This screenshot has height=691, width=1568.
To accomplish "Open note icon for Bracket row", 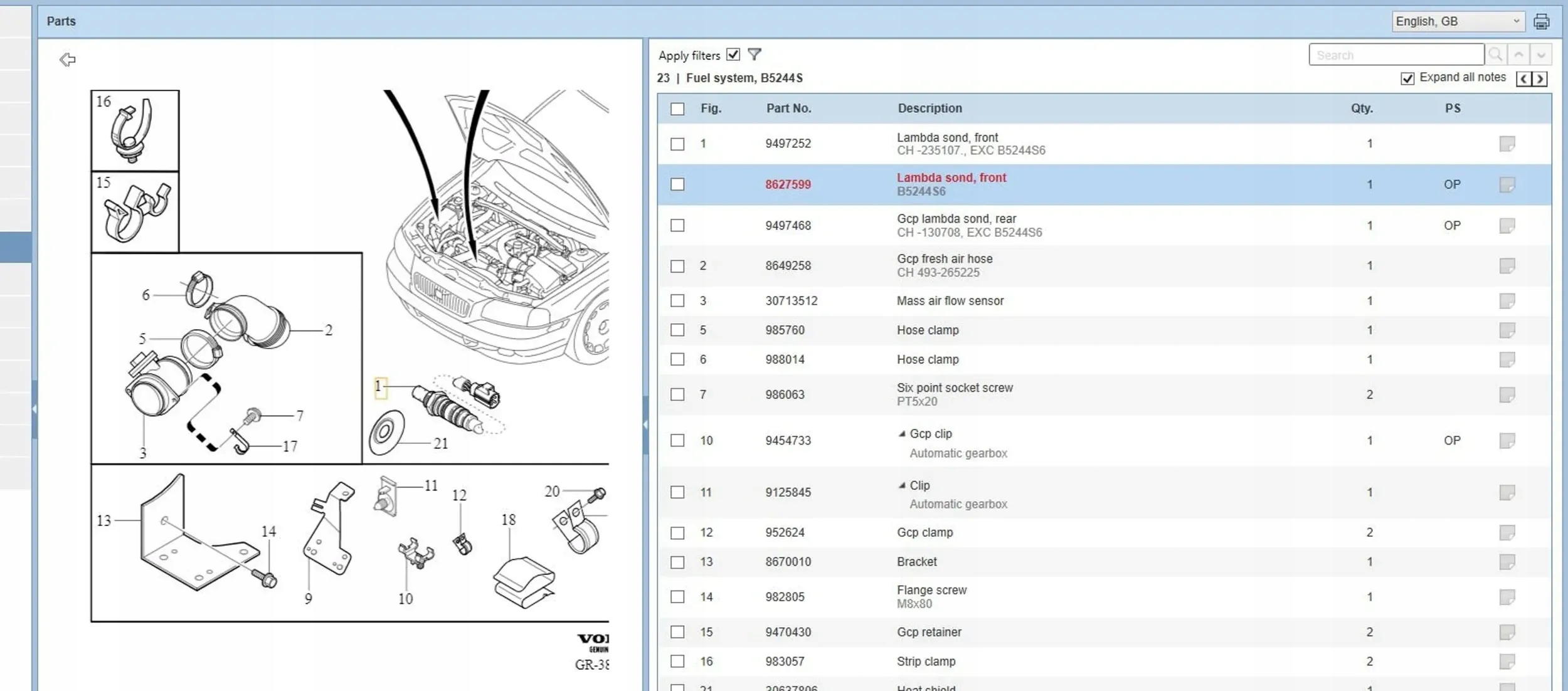I will click(1507, 562).
